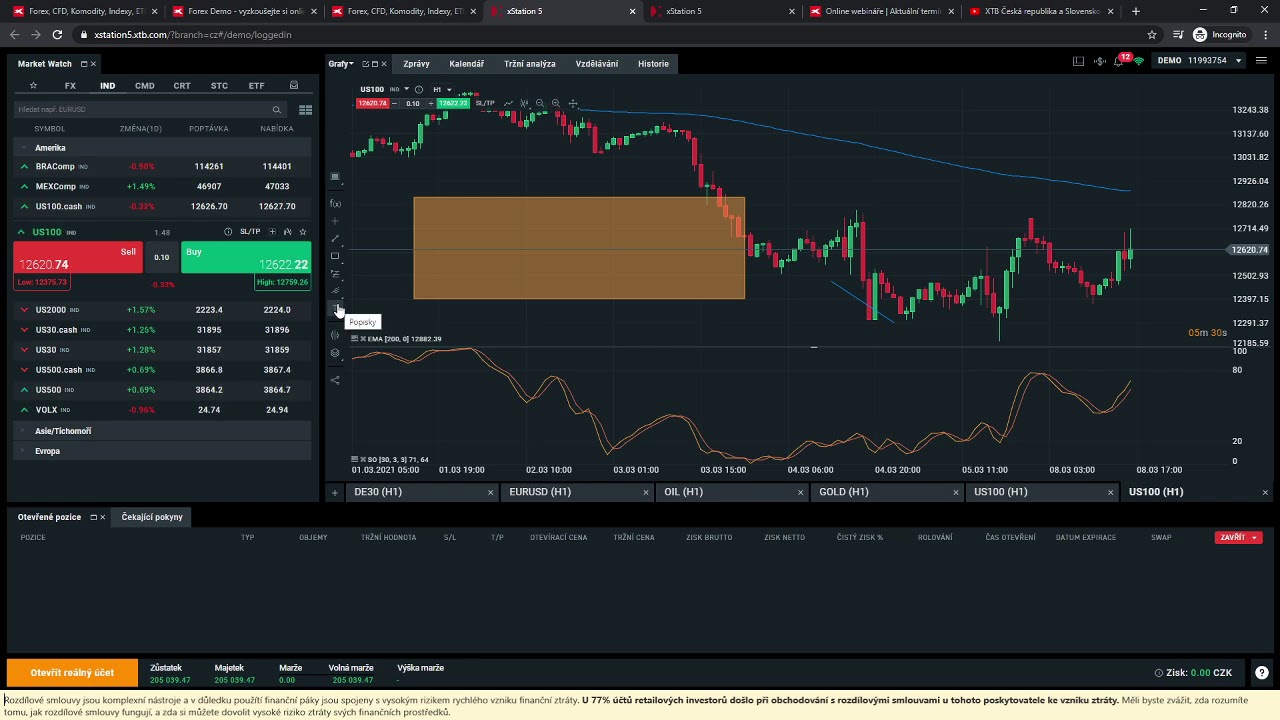Switch to the ETF tab

256,86
